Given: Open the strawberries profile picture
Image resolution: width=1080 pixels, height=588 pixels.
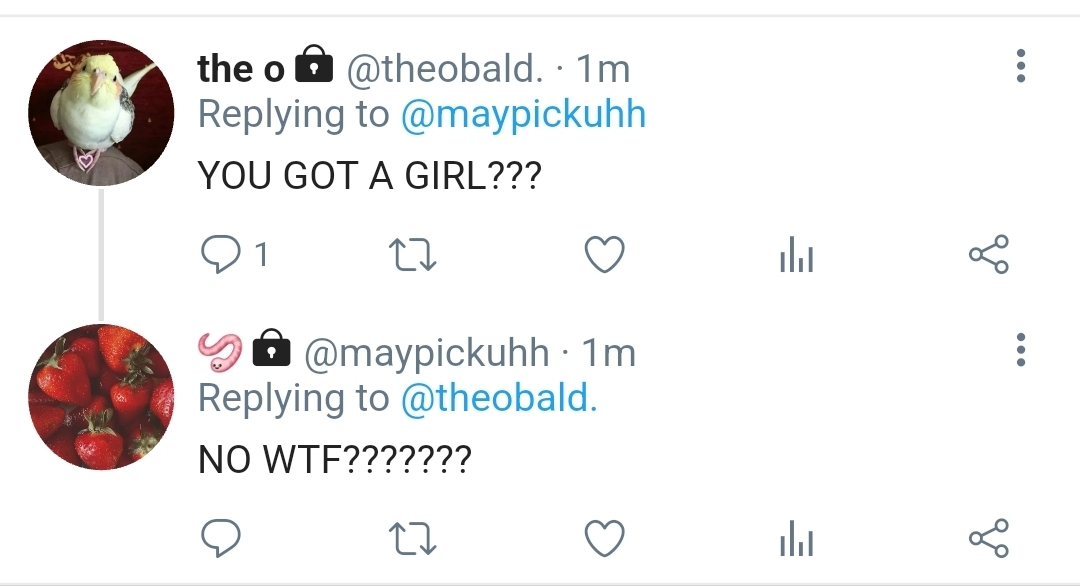Looking at the screenshot, I should click(101, 397).
